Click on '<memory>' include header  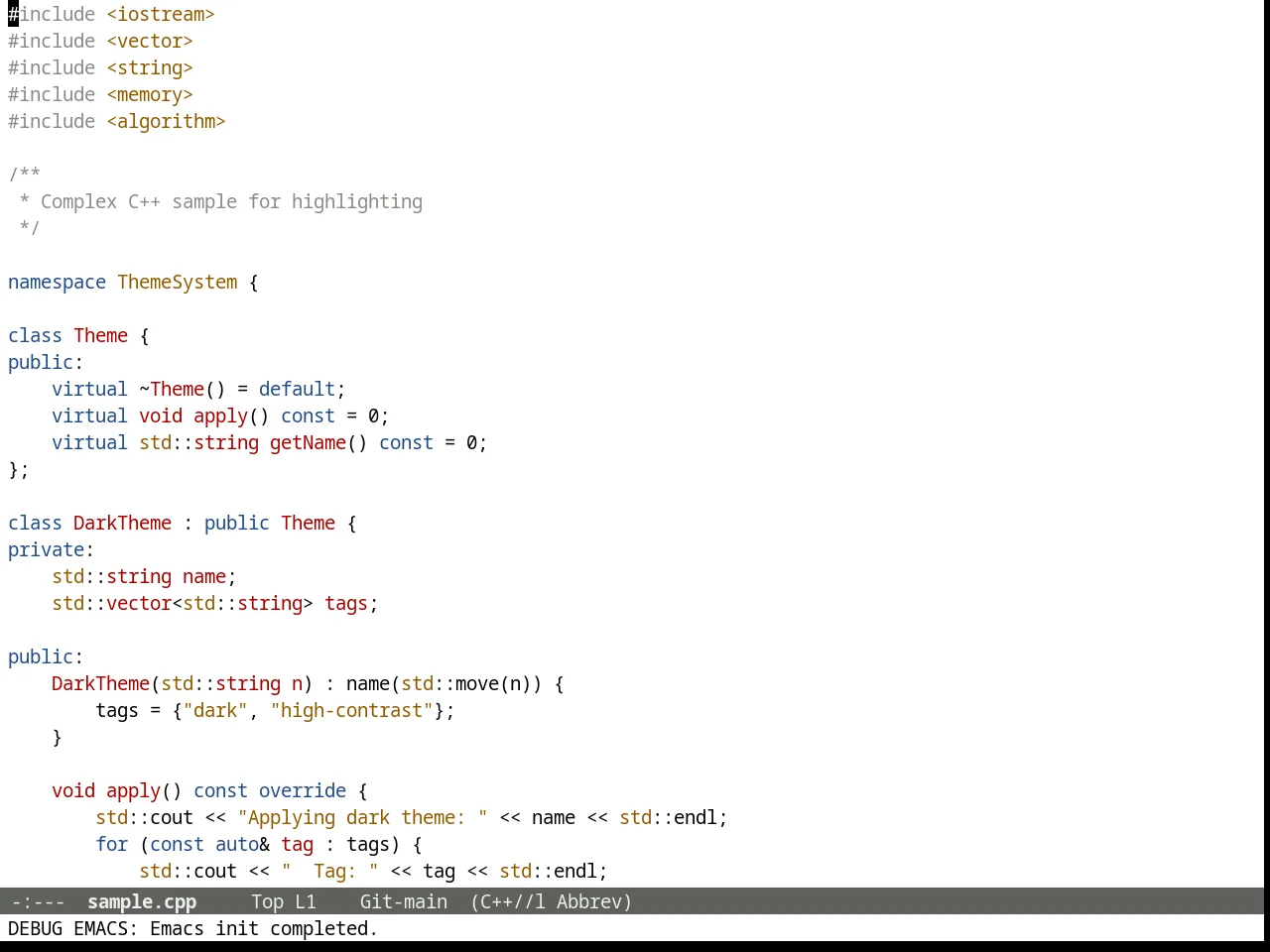[150, 94]
